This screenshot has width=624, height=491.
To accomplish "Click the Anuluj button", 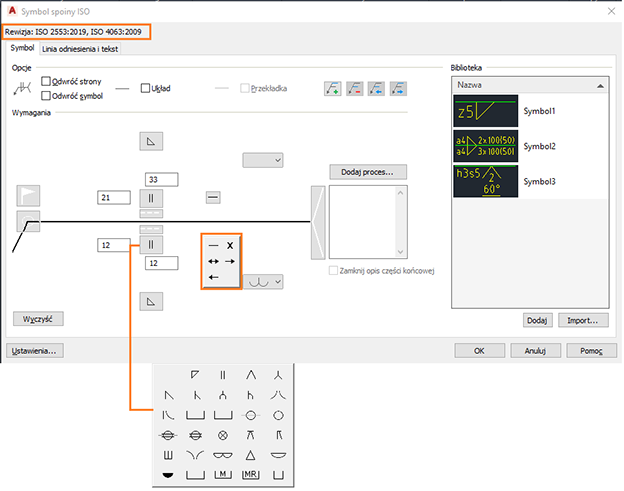I will click(x=536, y=351).
